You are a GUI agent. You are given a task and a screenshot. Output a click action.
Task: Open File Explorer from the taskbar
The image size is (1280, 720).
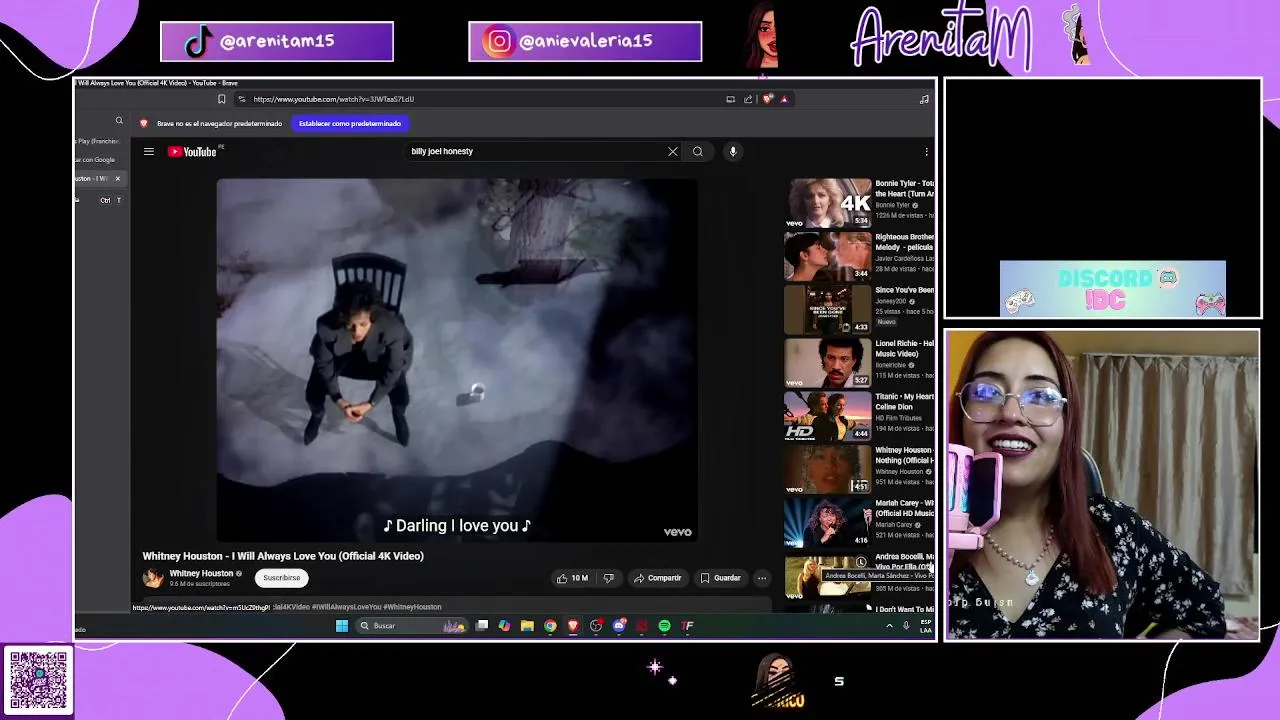pyautogui.click(x=527, y=626)
